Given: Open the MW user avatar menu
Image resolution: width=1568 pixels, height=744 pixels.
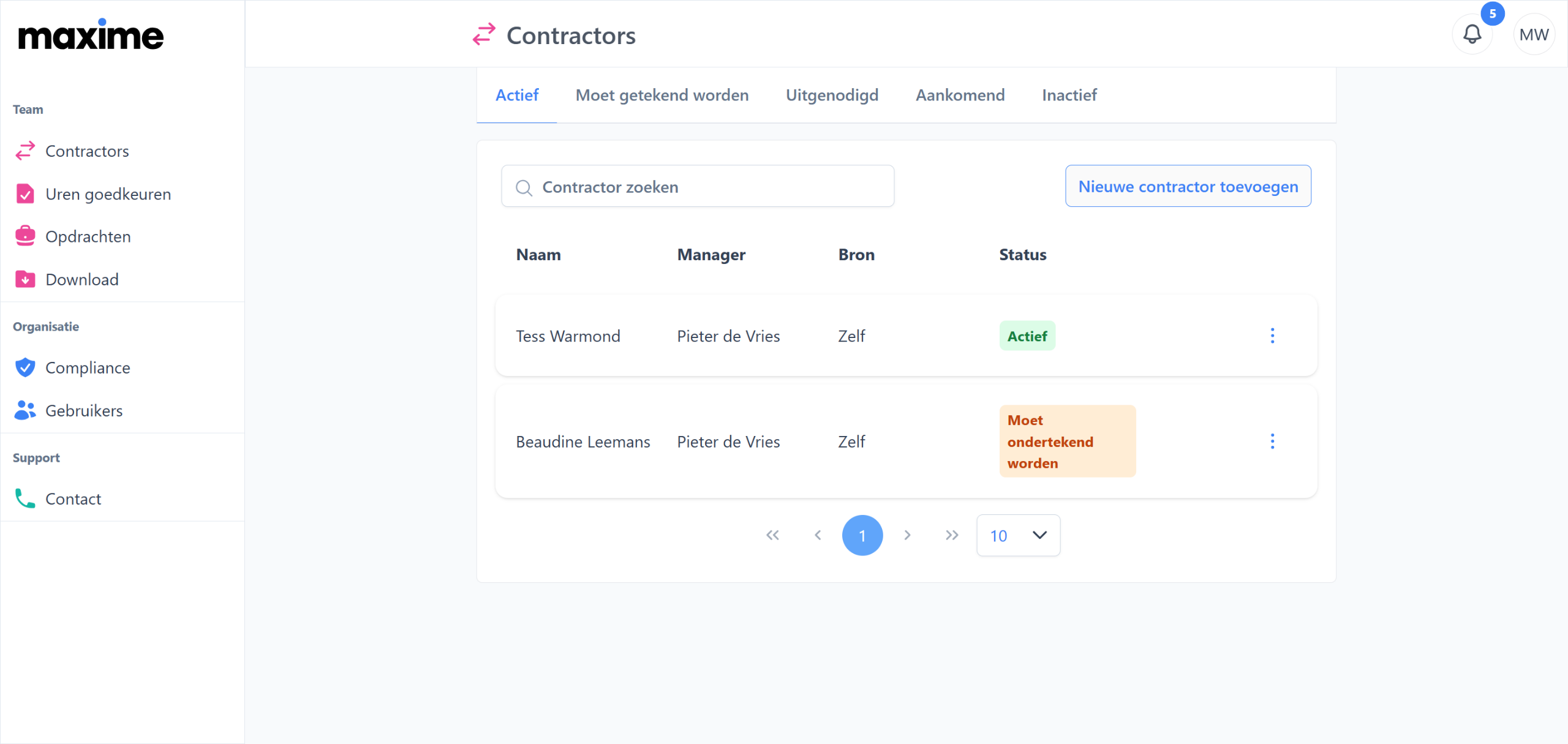Looking at the screenshot, I should pos(1534,35).
